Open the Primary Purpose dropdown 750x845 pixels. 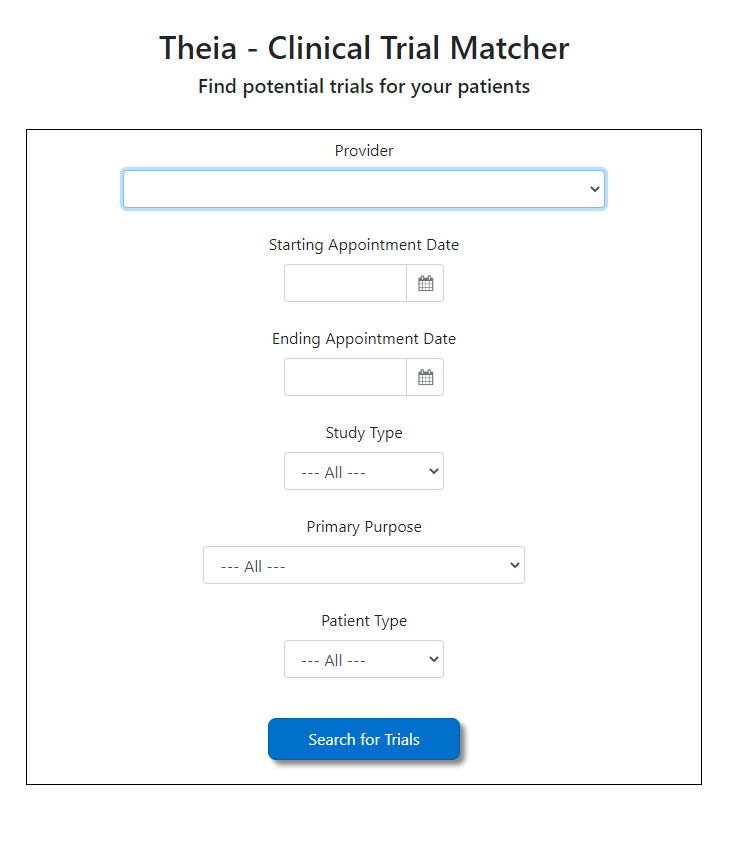(x=363, y=565)
